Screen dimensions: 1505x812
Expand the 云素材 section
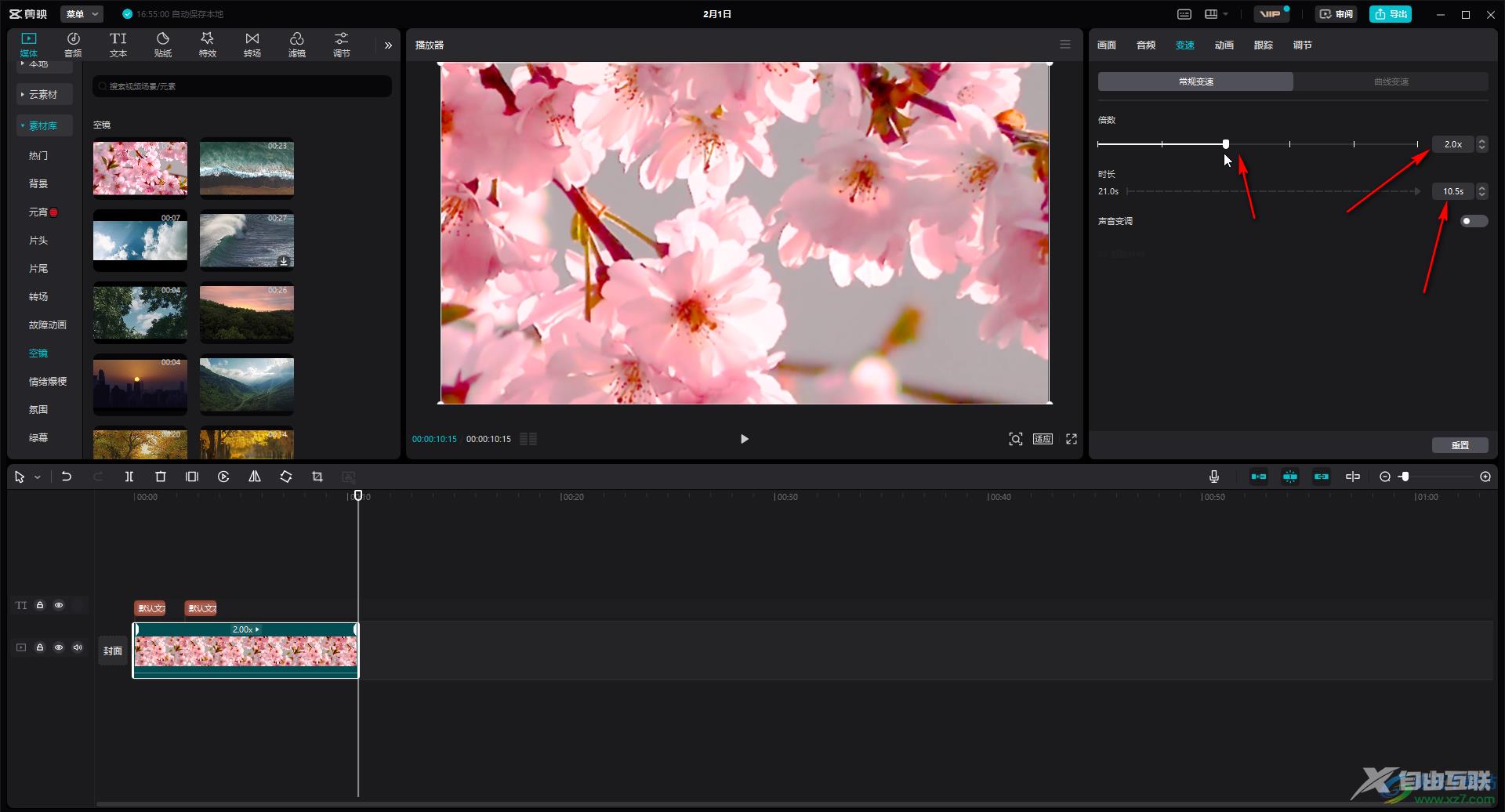tap(44, 94)
